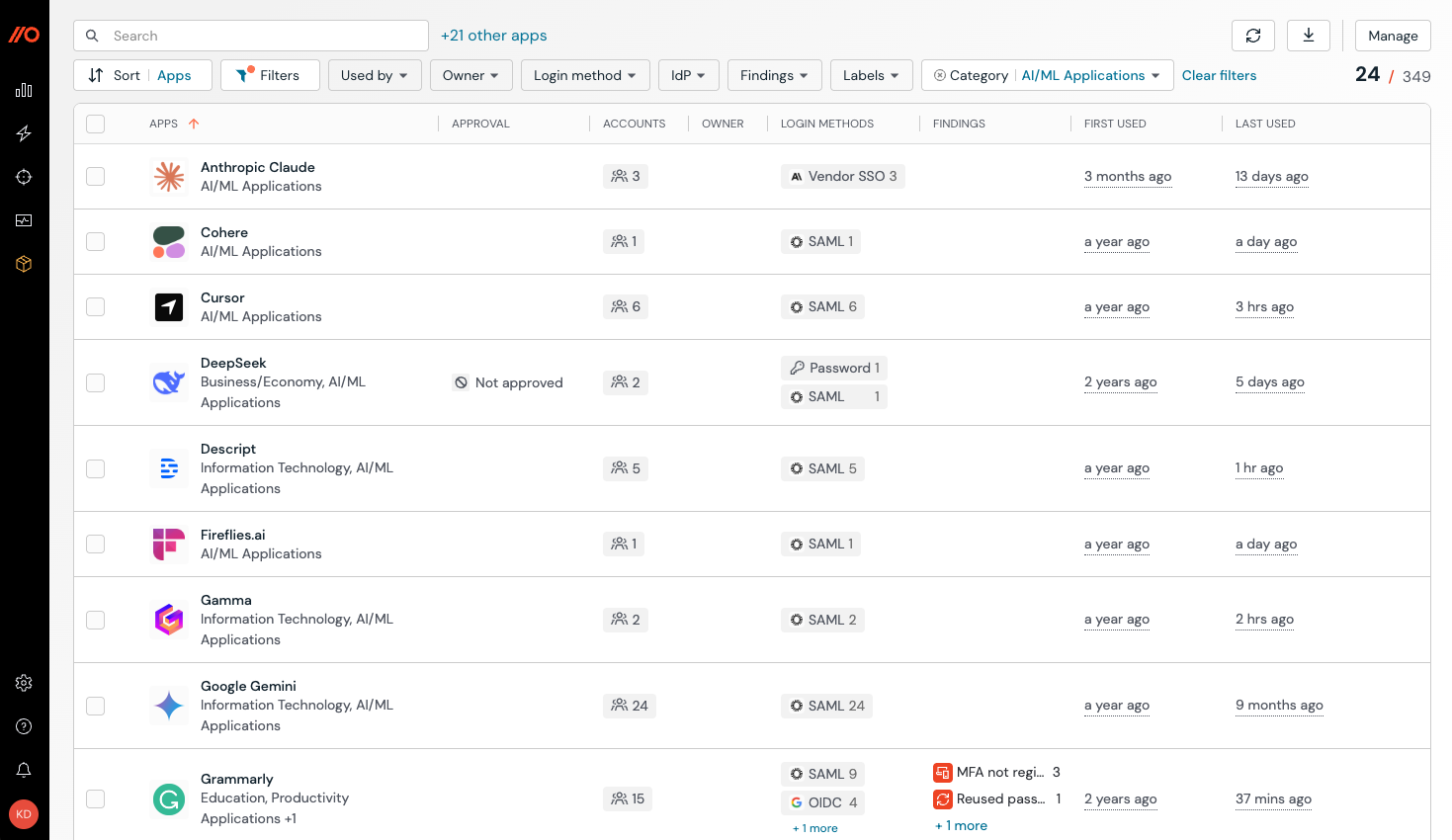This screenshot has height=840, width=1452.
Task: Open the Login method dropdown
Action: [x=585, y=75]
